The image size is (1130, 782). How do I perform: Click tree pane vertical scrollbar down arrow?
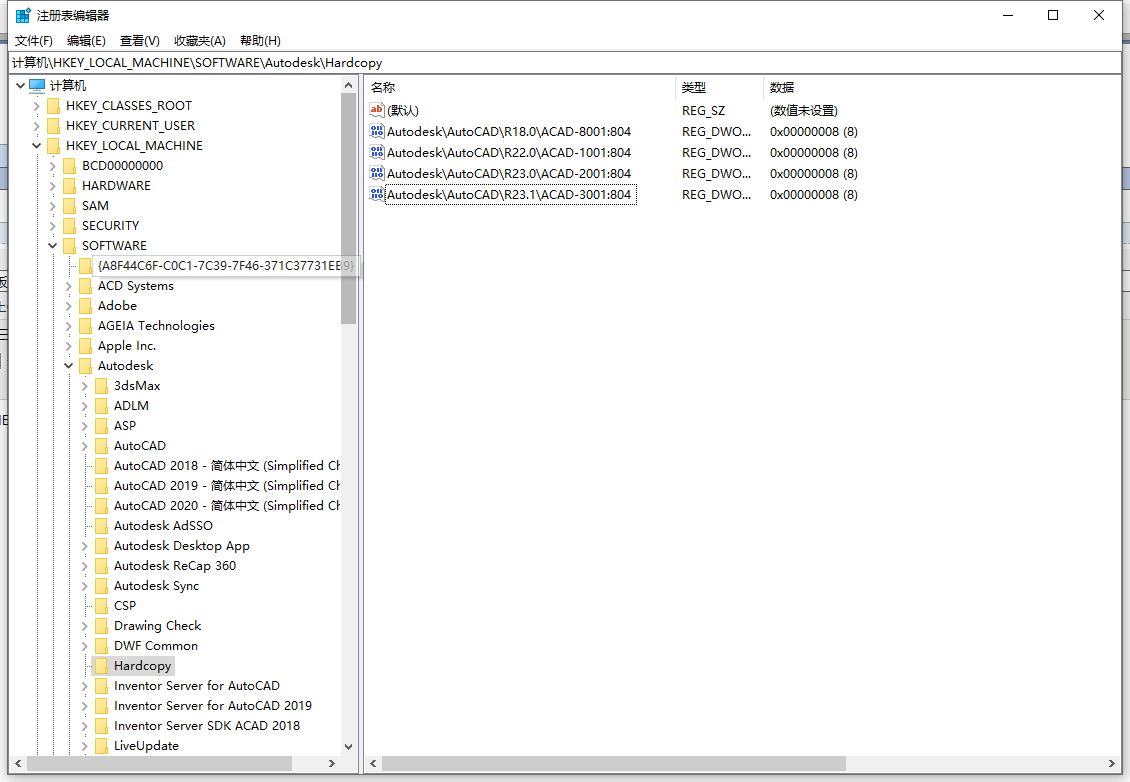click(x=349, y=747)
